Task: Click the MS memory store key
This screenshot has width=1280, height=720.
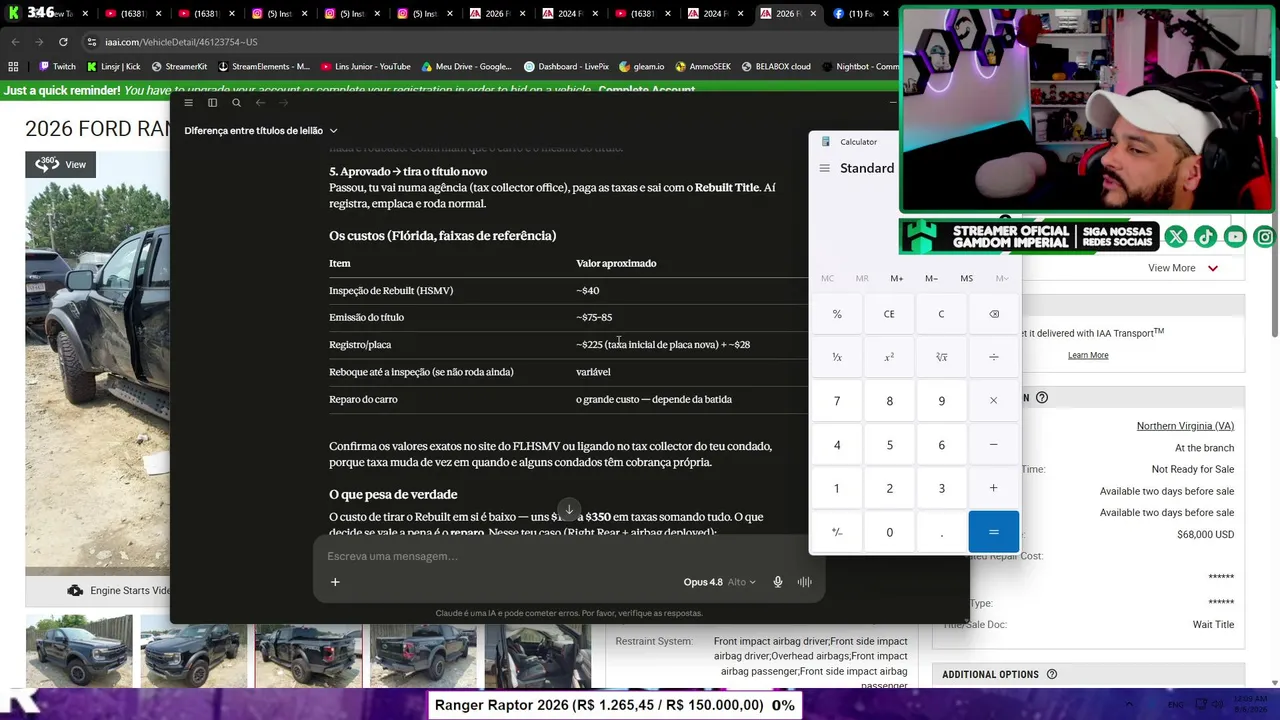Action: click(966, 278)
